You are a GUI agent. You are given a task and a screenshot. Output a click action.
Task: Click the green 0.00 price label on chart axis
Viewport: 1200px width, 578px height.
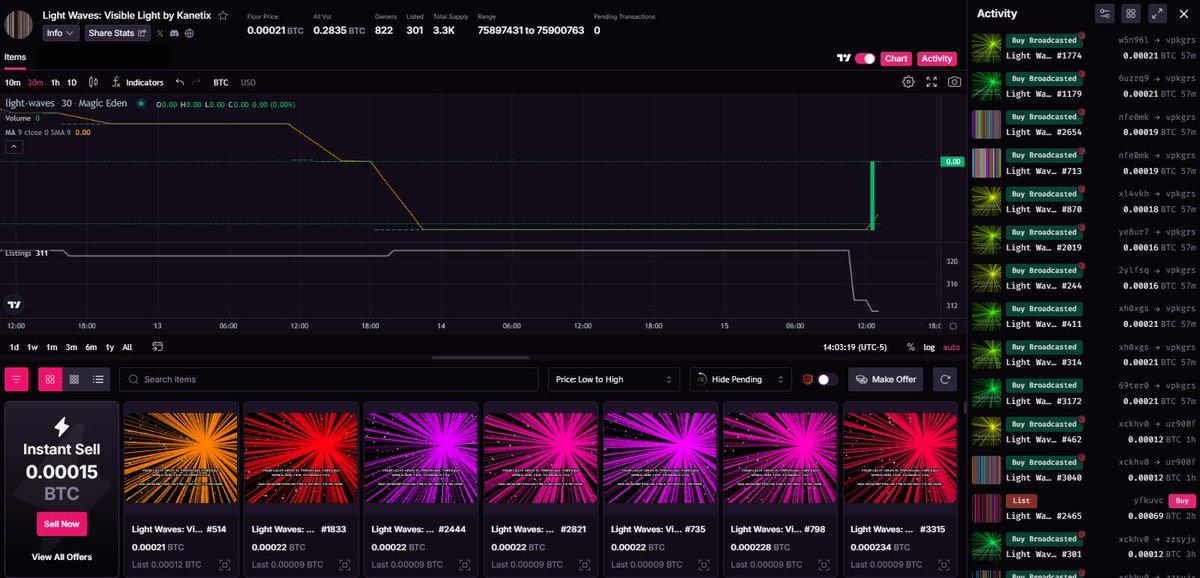(952, 161)
